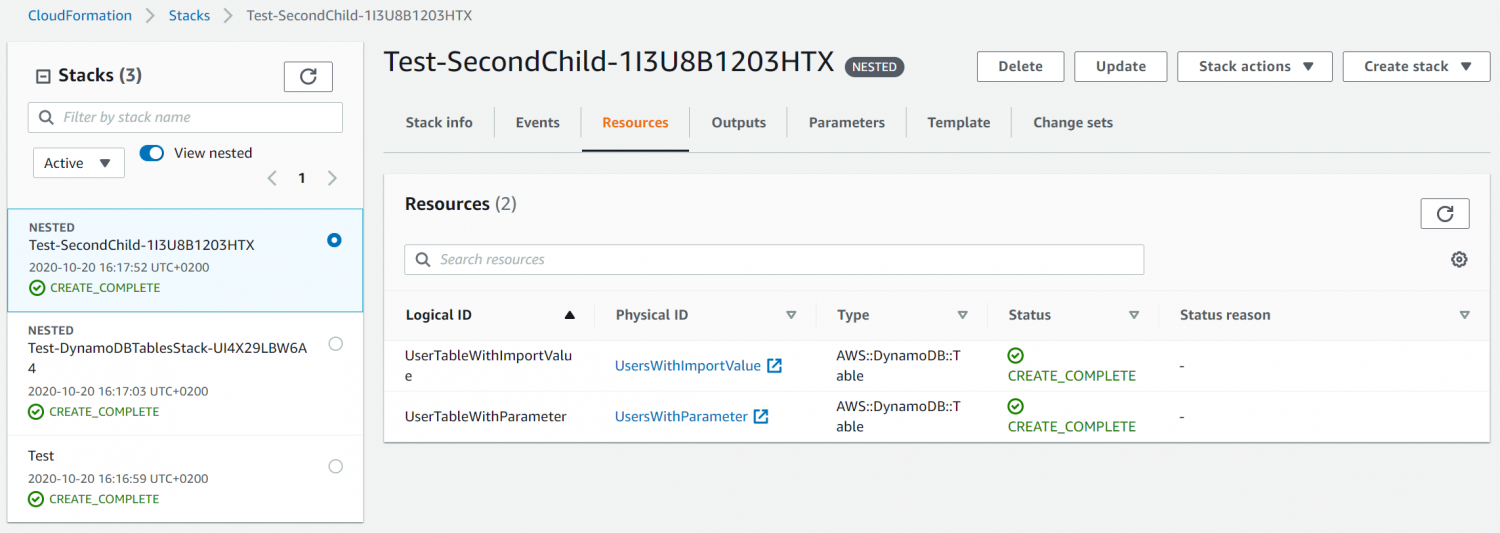This screenshot has height=533, width=1500.
Task: Refresh the Stacks list
Action: pos(308,77)
